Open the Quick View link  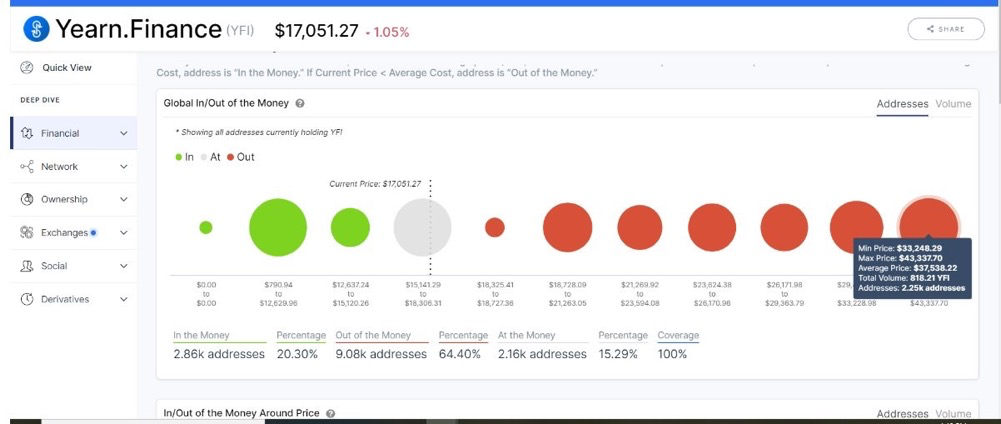(66, 67)
